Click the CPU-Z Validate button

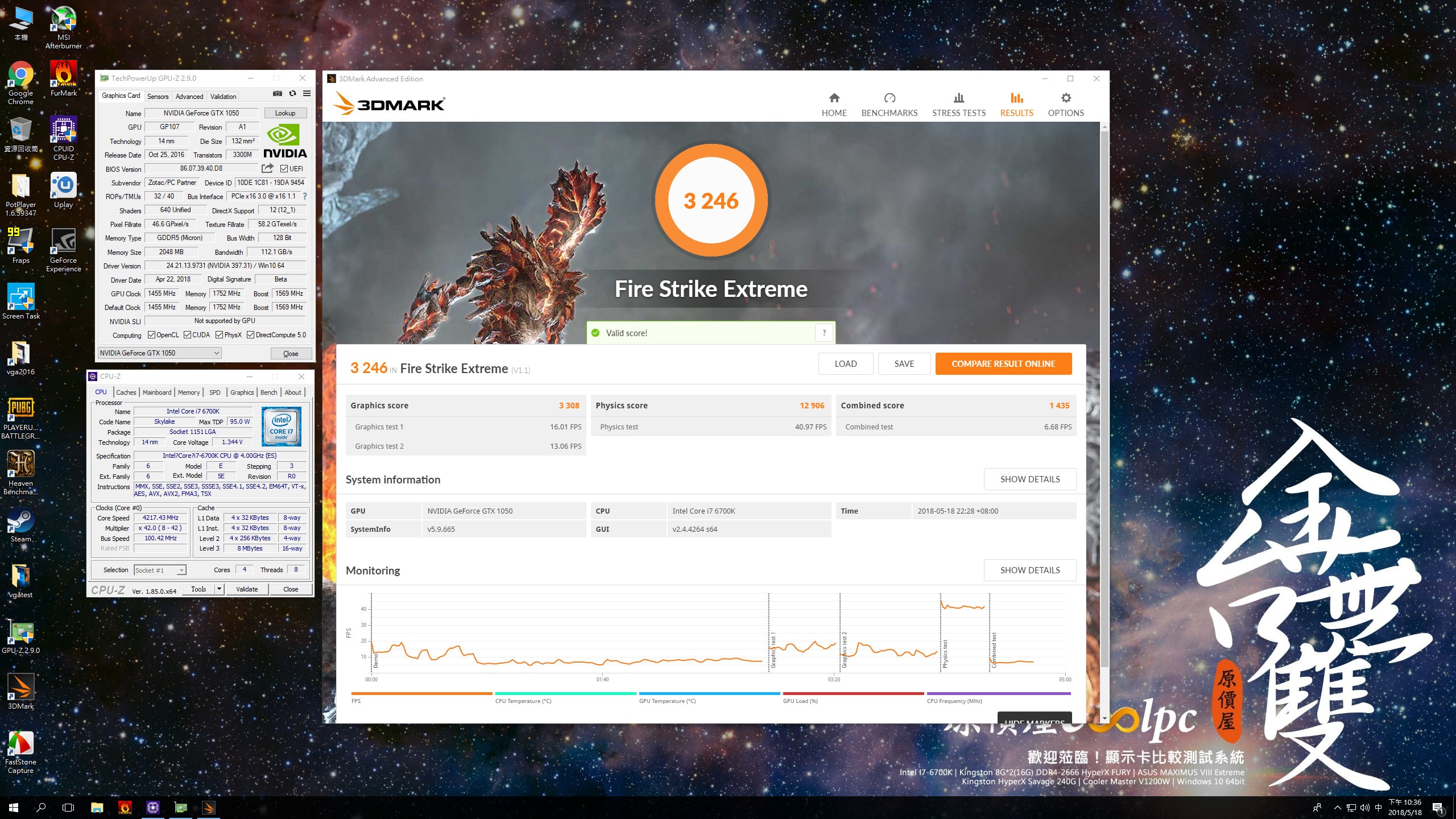pyautogui.click(x=247, y=589)
